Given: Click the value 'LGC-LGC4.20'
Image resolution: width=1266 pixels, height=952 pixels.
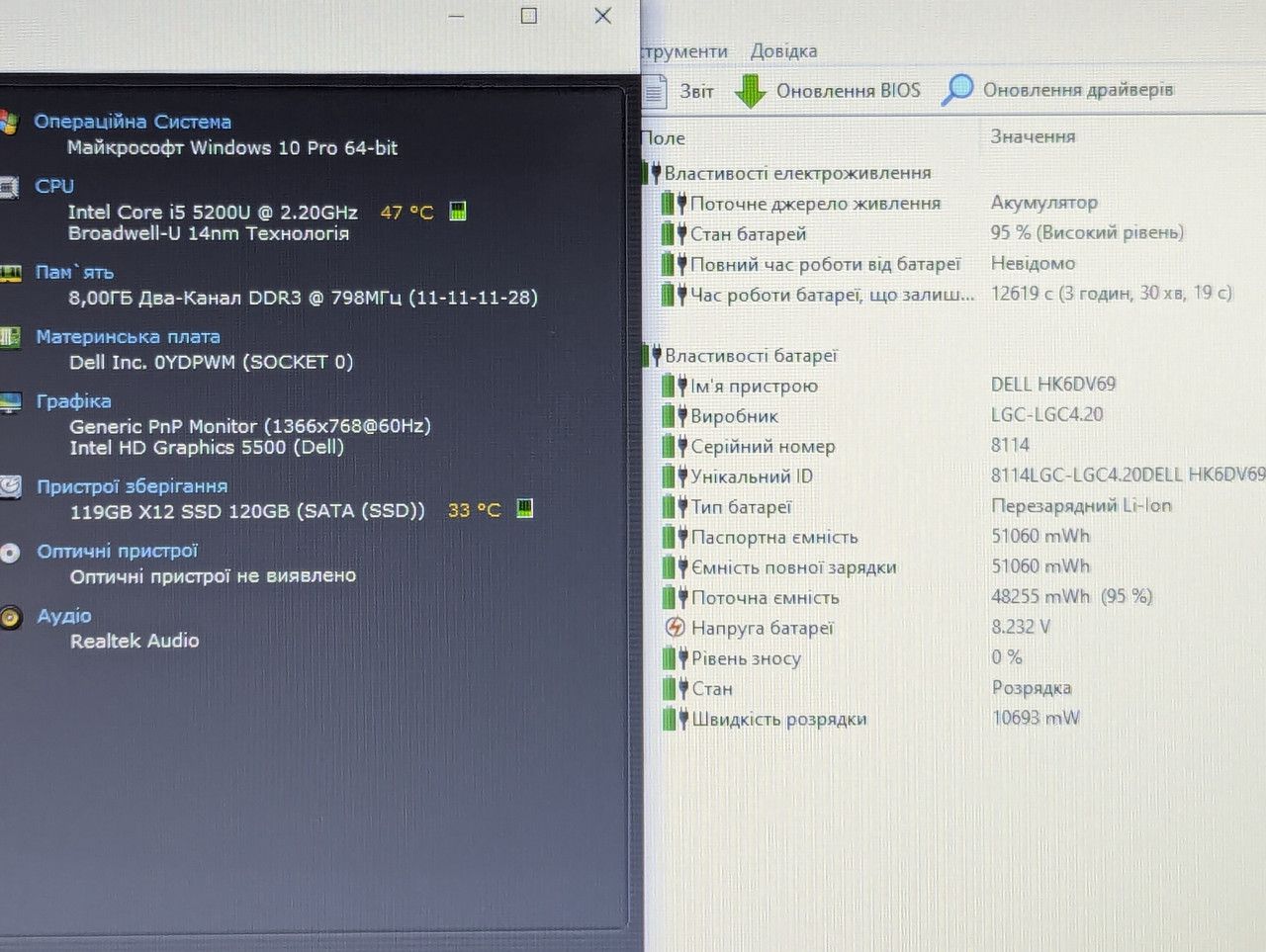Looking at the screenshot, I should 1046,414.
